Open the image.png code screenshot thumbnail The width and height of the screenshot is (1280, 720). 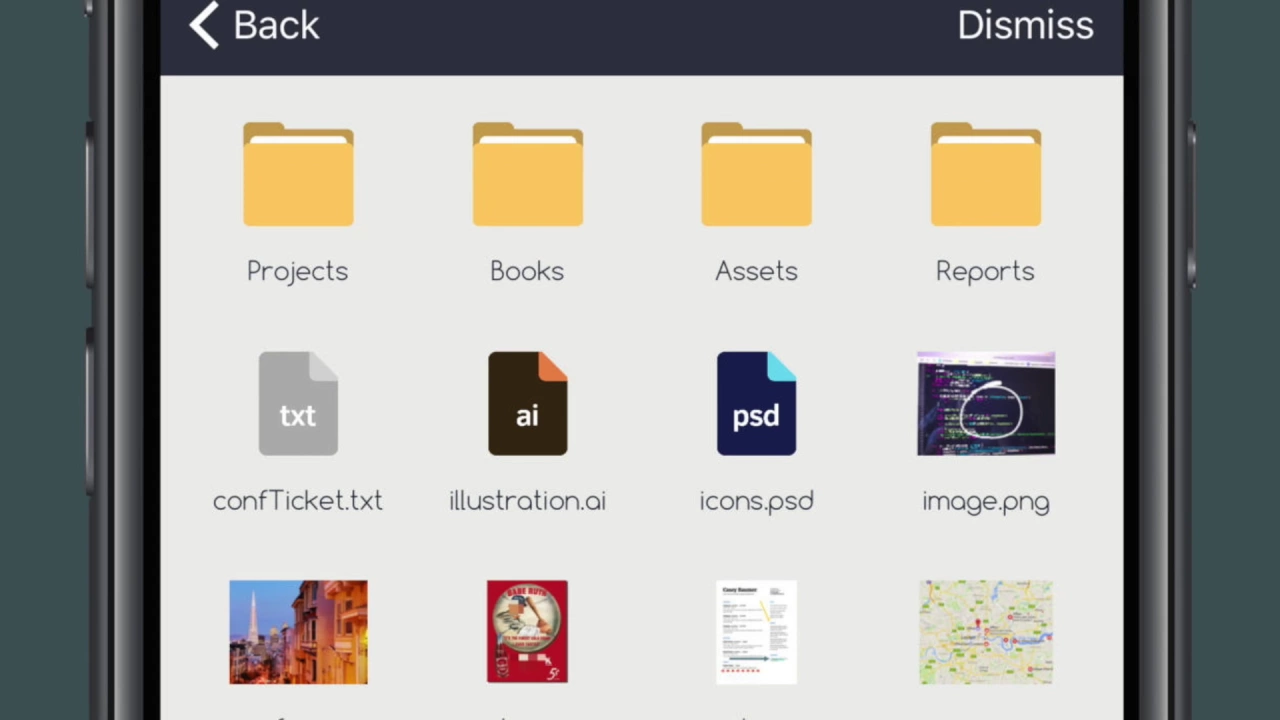tap(986, 403)
